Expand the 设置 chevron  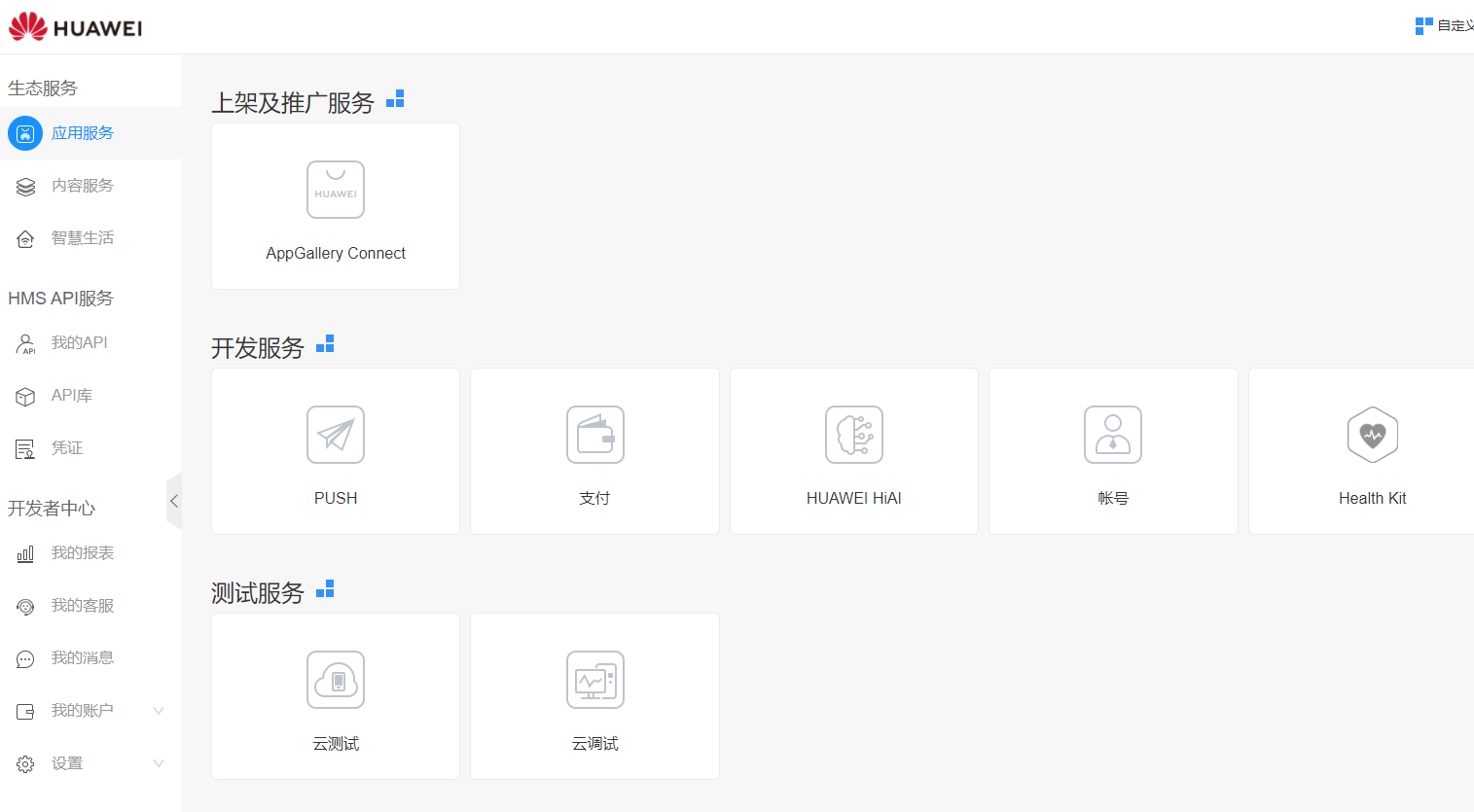159,763
